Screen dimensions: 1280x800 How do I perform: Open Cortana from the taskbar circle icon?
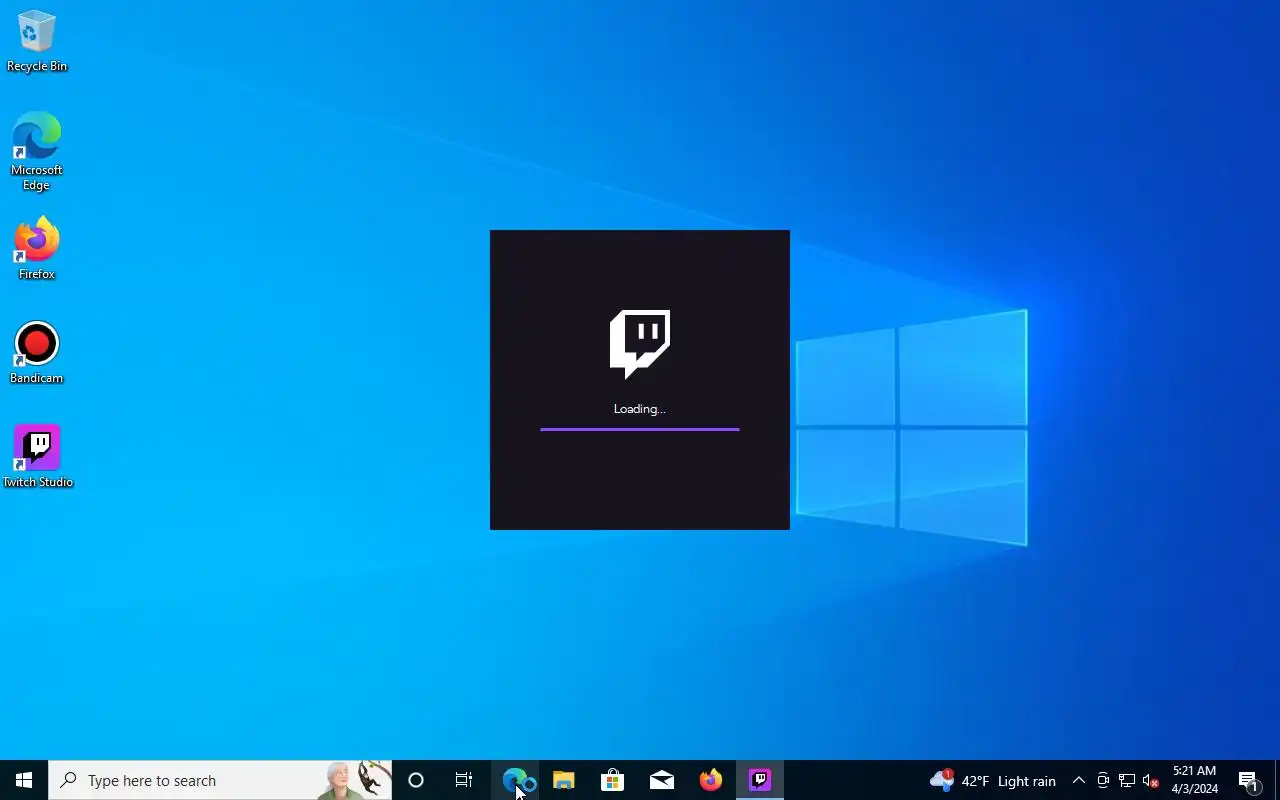click(x=416, y=780)
